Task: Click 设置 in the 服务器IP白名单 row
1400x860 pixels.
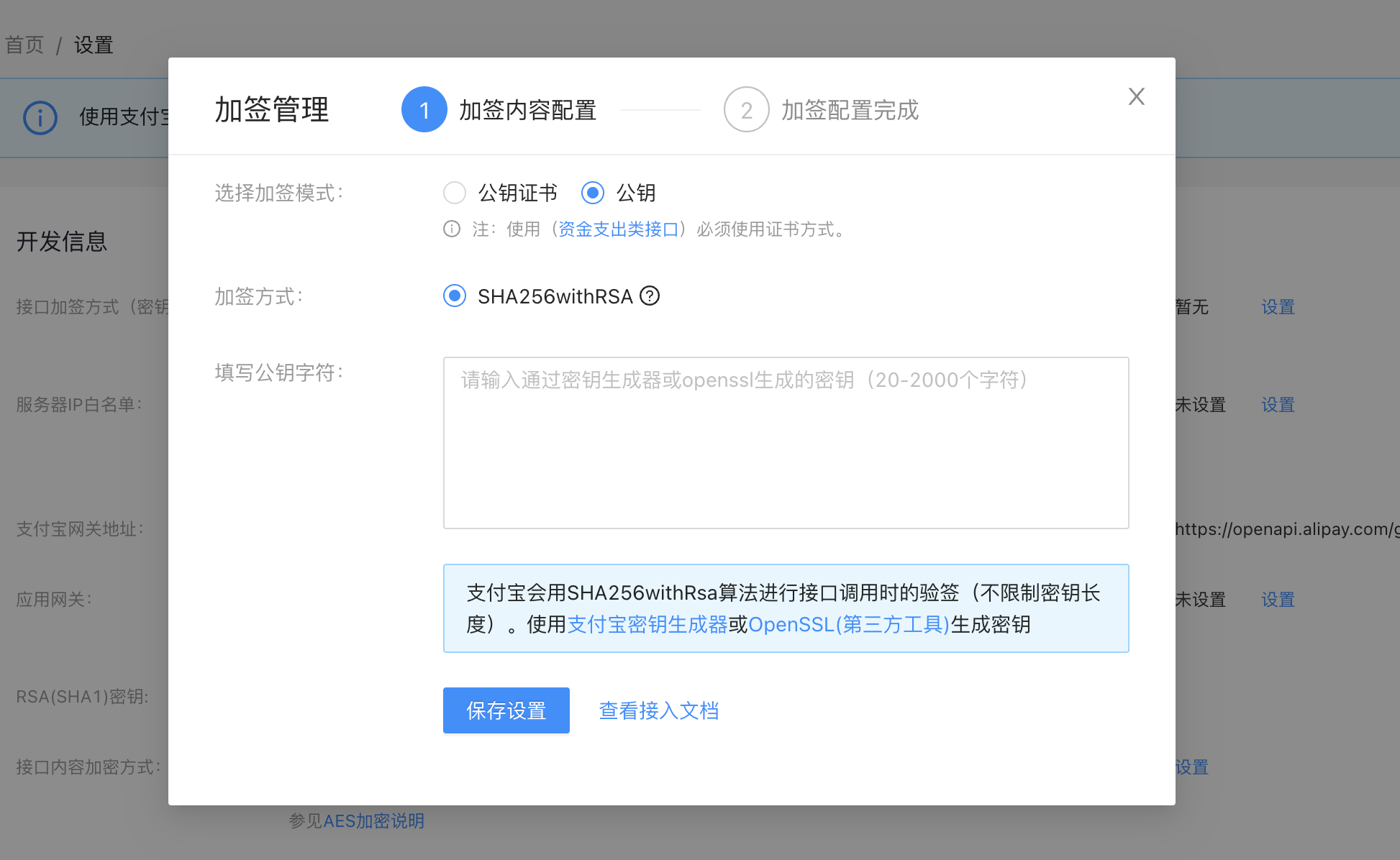Action: tap(1278, 405)
